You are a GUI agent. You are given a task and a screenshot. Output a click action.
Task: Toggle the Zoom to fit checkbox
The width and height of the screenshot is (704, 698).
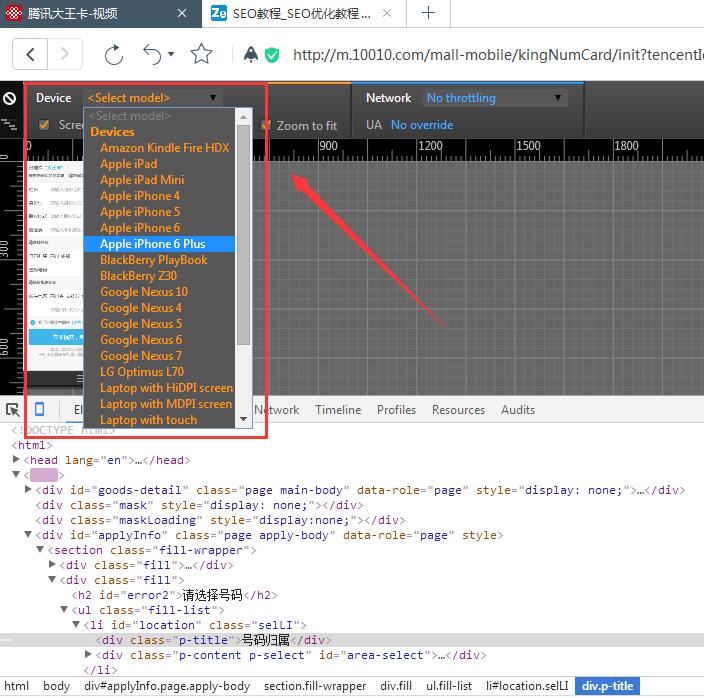pyautogui.click(x=267, y=126)
